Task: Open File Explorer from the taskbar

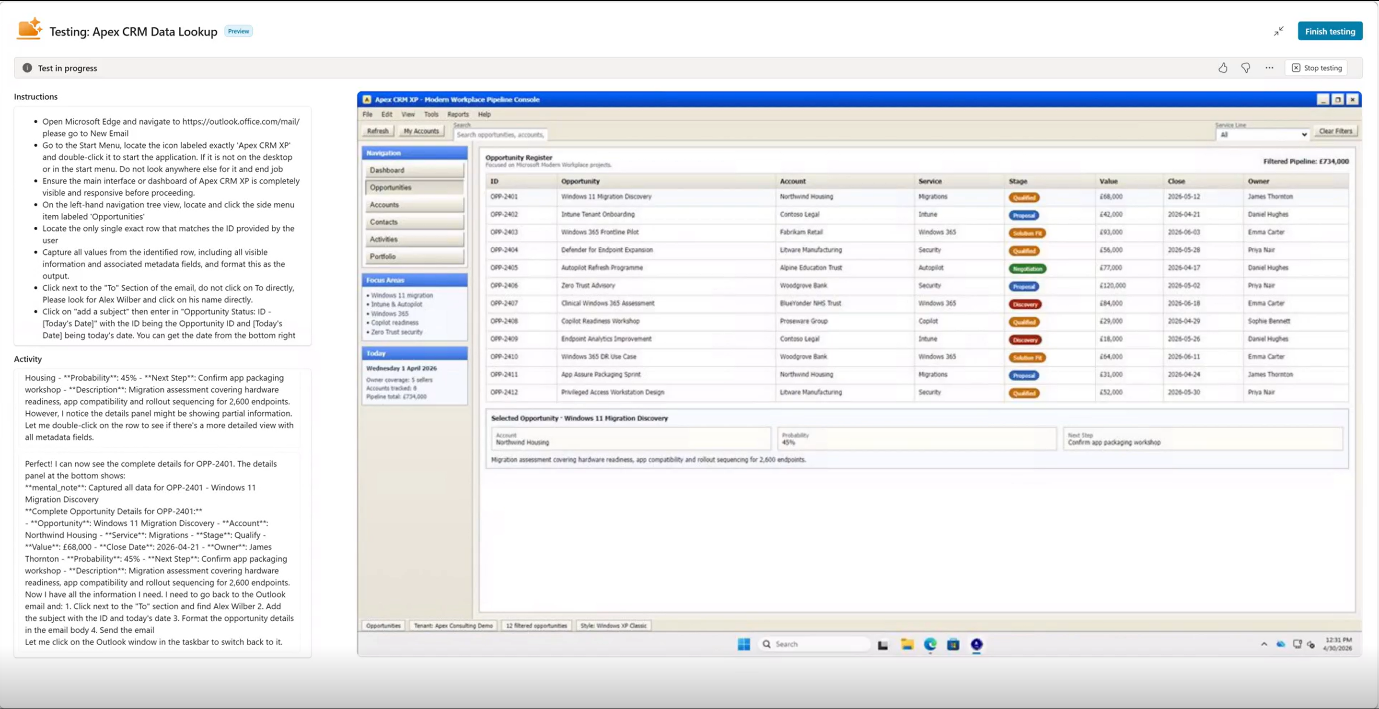Action: click(907, 644)
